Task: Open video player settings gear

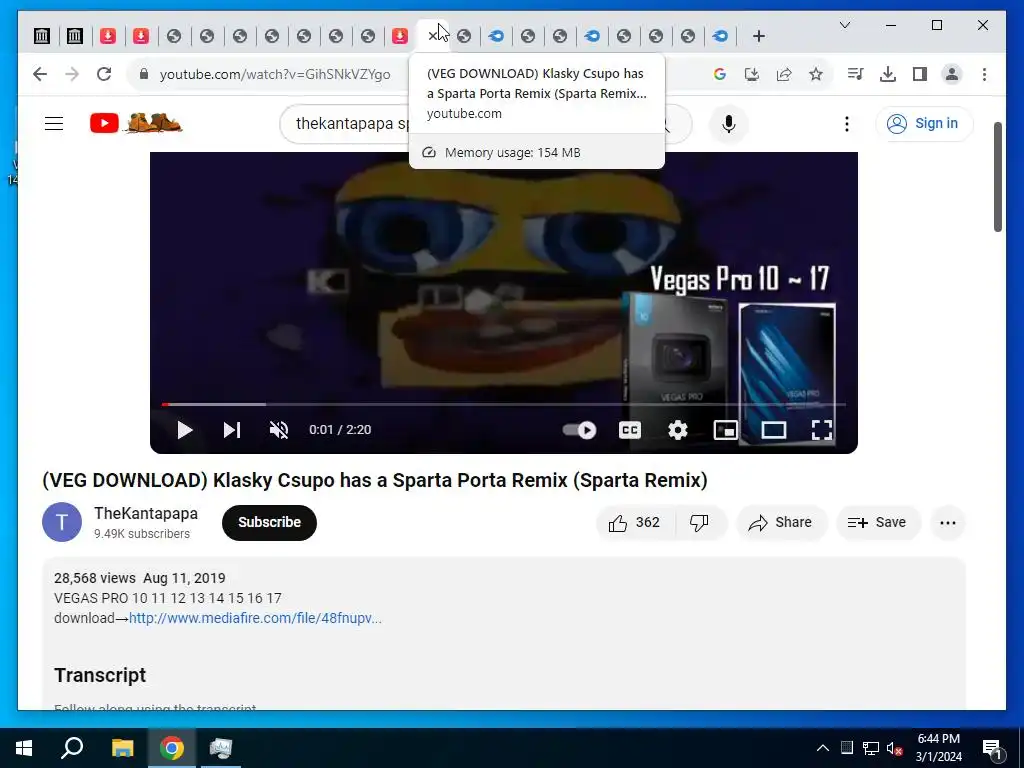Action: pyautogui.click(x=678, y=430)
